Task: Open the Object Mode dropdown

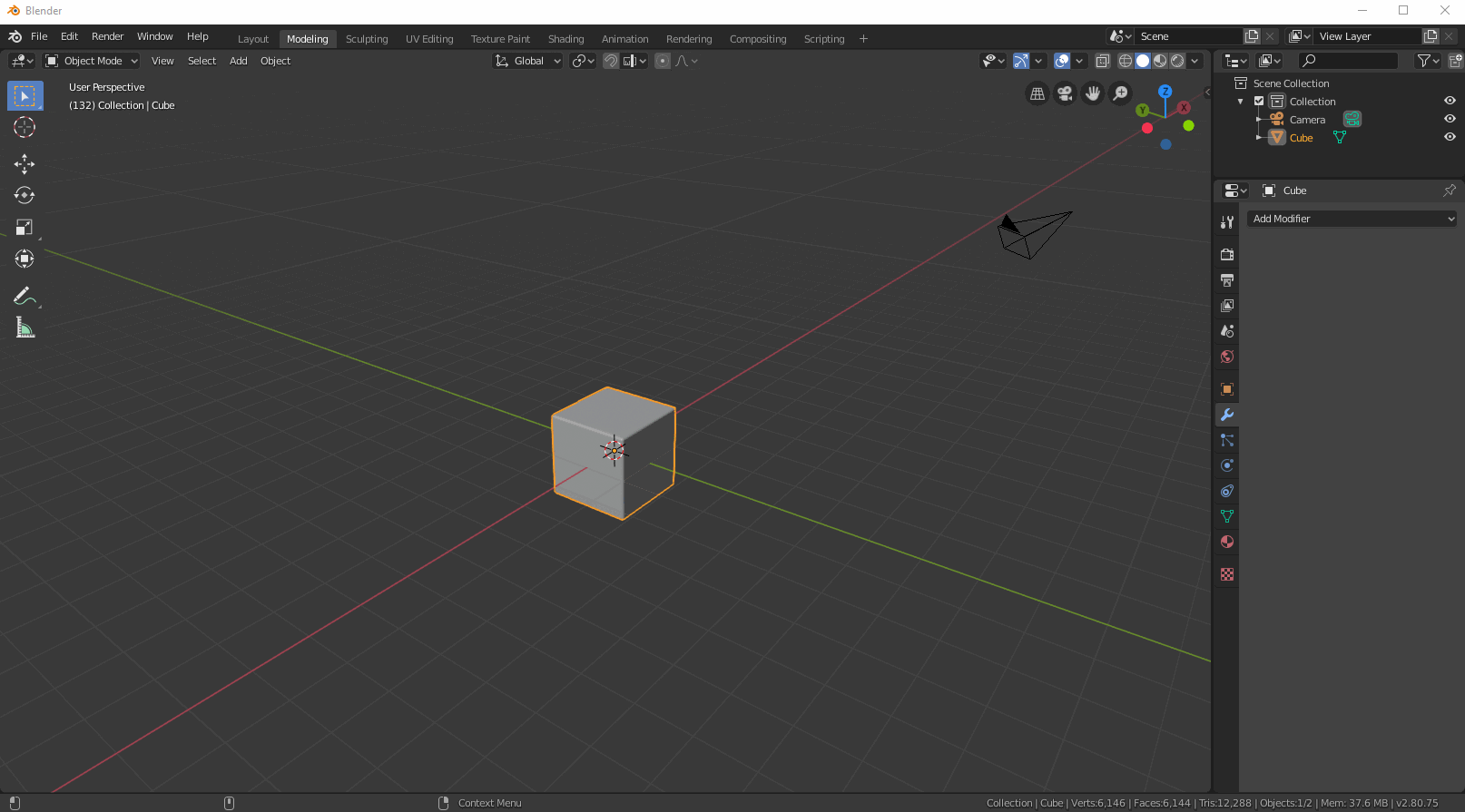Action: pyautogui.click(x=92, y=61)
